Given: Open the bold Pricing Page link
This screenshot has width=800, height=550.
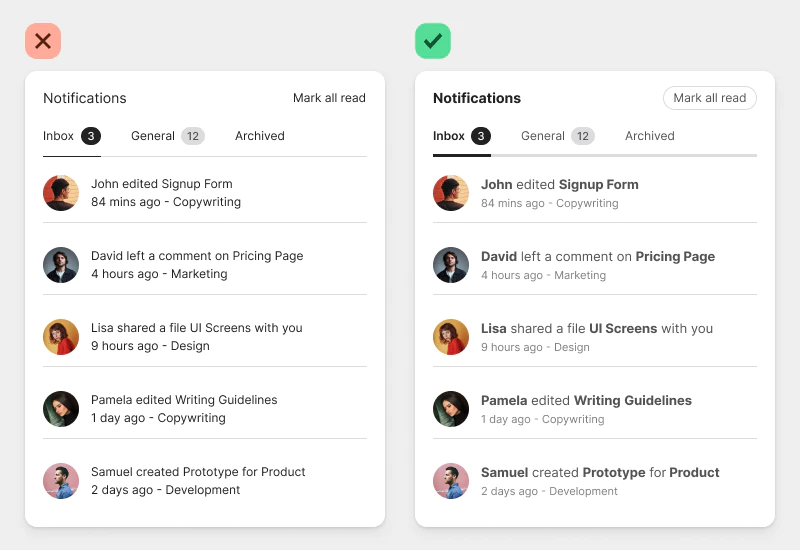Looking at the screenshot, I should pos(675,256).
